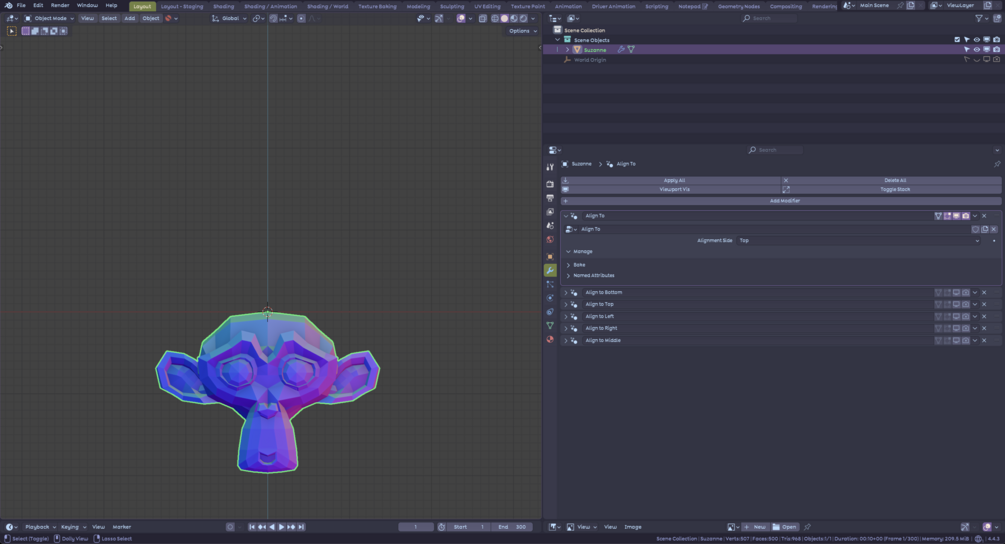Toggle Suzanne's render camera icon in the outliner

click(996, 49)
